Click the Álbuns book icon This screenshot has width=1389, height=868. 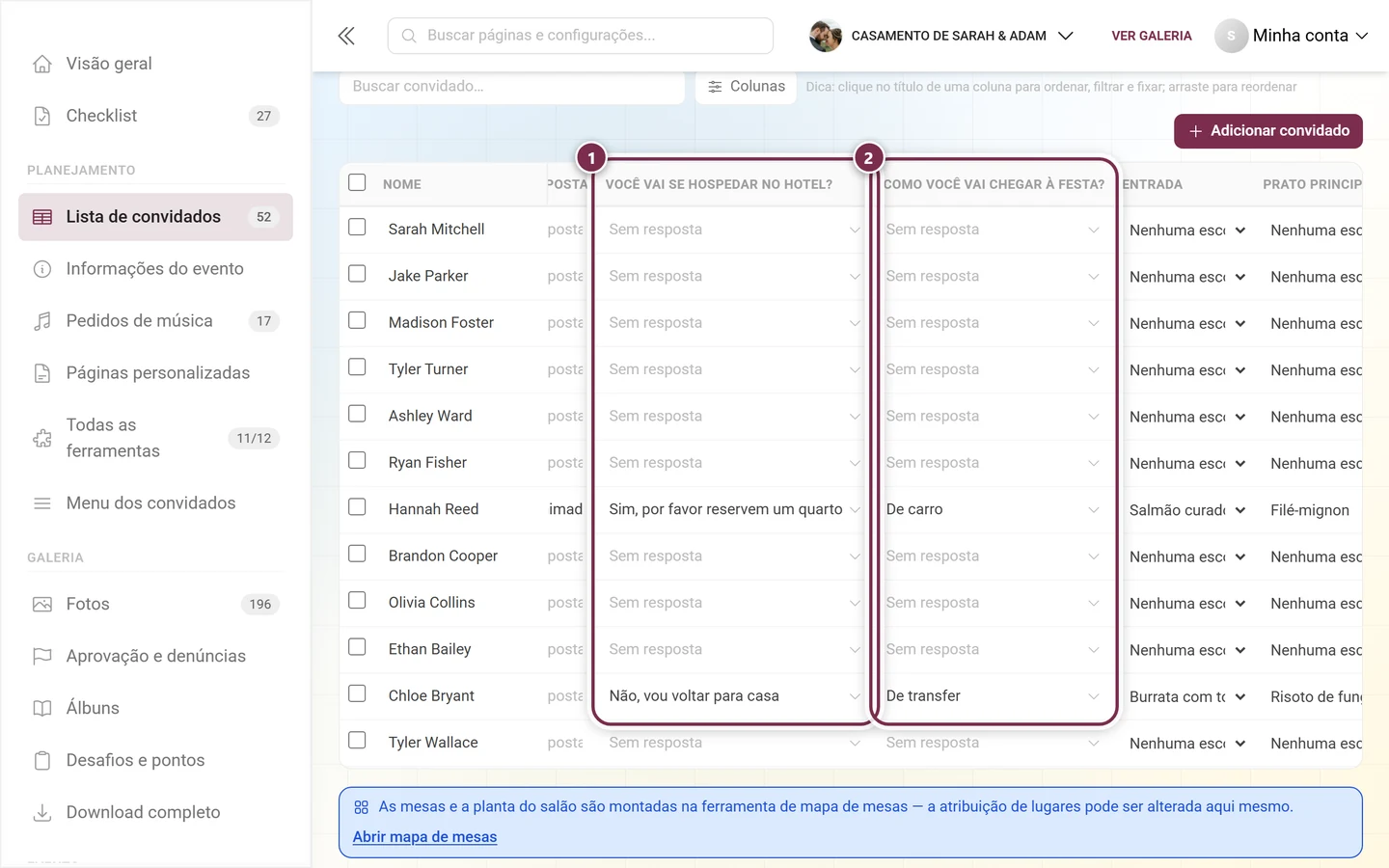(42, 709)
